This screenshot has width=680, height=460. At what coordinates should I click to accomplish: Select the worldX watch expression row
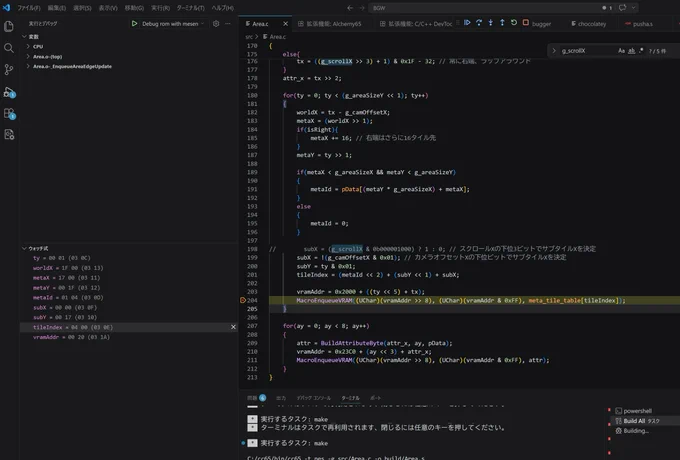coord(128,268)
